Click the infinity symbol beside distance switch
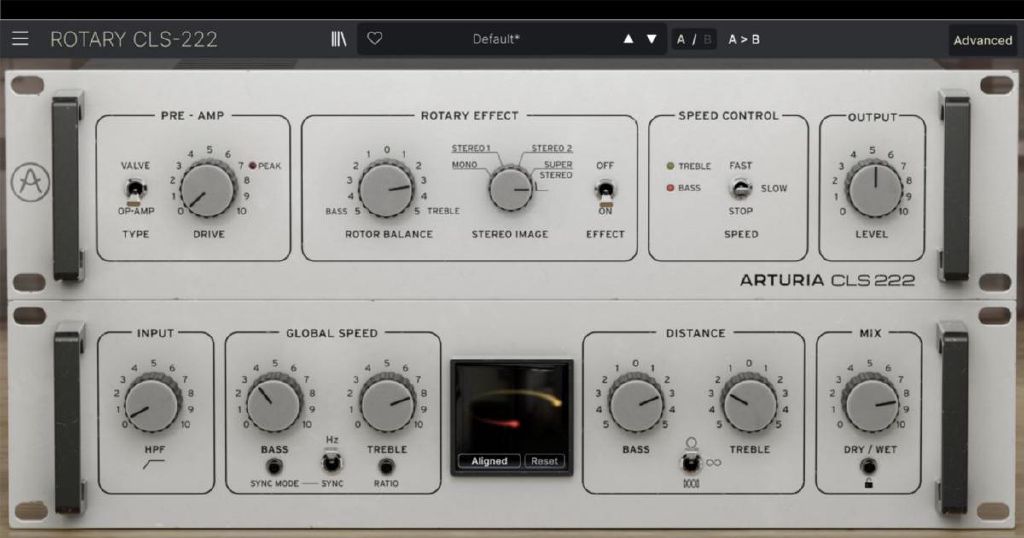Viewport: 1024px width, 538px height. tap(713, 463)
